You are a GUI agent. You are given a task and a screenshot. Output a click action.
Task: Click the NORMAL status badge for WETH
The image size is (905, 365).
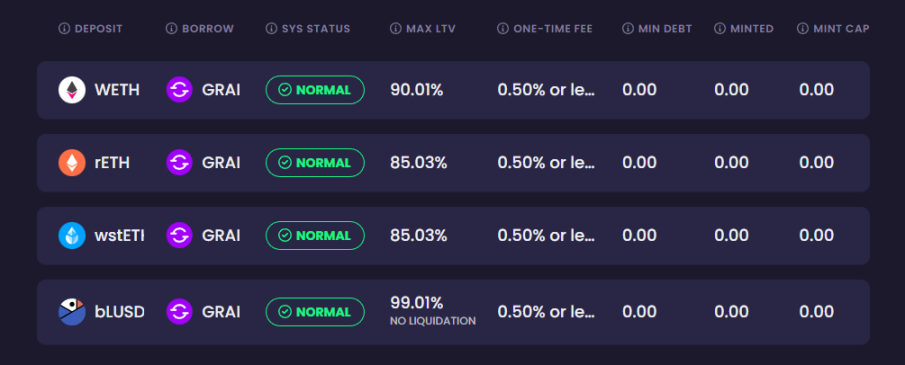(x=315, y=90)
